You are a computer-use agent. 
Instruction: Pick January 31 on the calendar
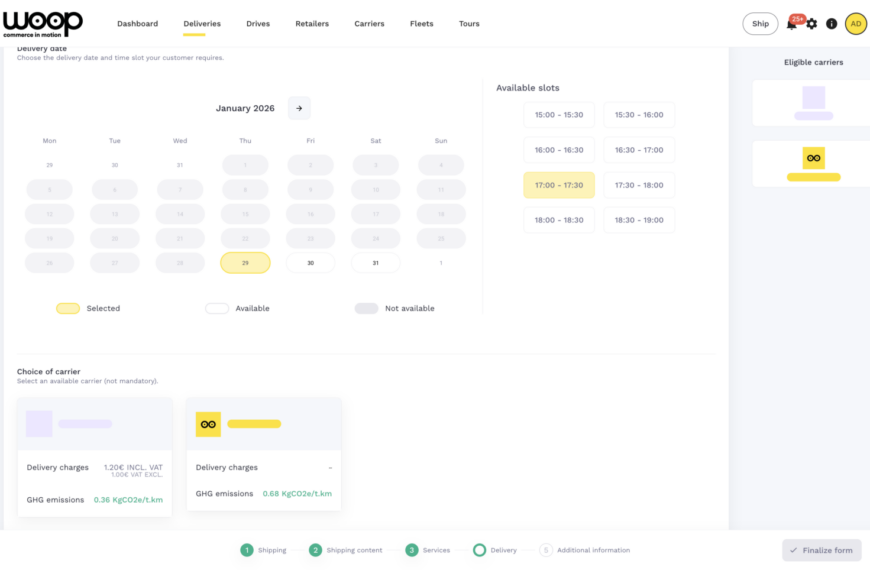(375, 263)
